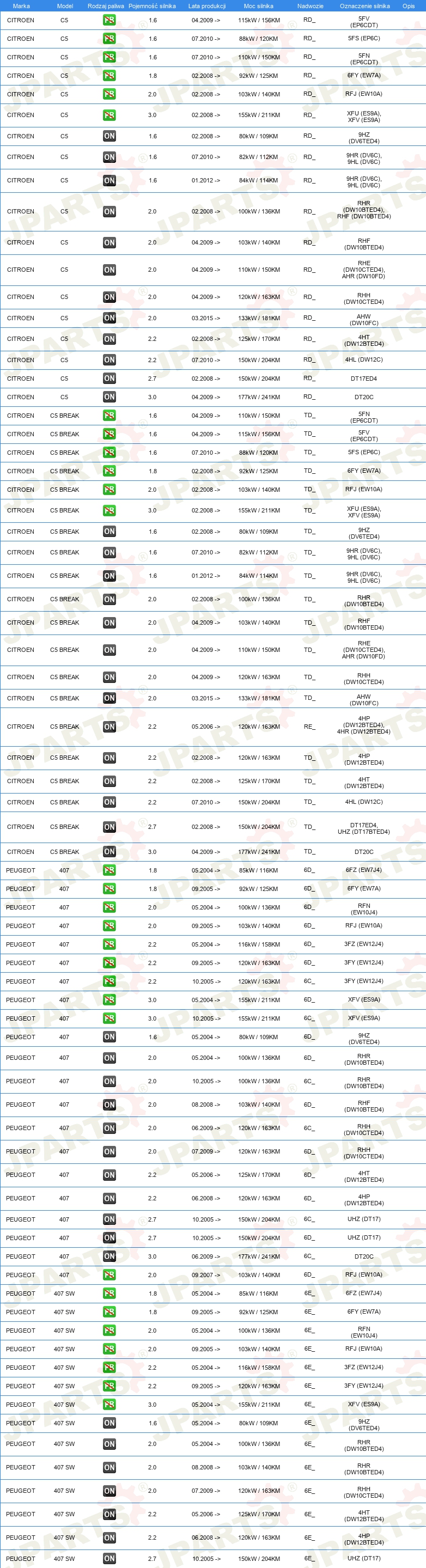426x1568 pixels.
Task: Select 'DT20C' in the 6C_ body row
Action: point(364,1256)
